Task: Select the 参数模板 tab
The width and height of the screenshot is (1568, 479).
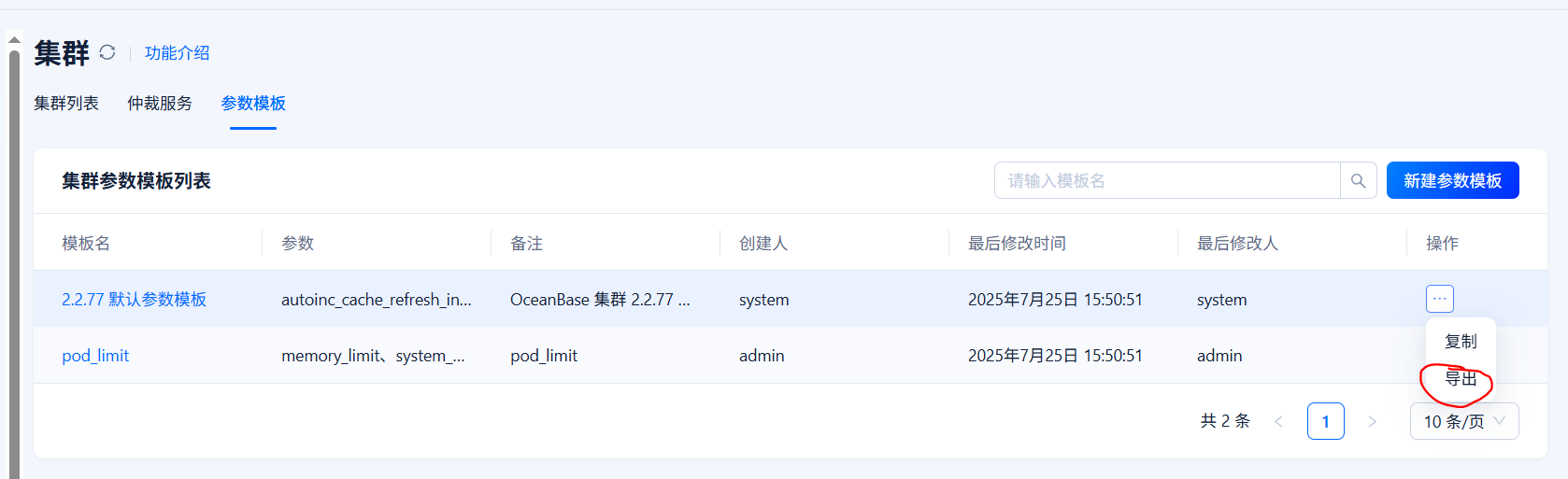Action: [x=253, y=104]
